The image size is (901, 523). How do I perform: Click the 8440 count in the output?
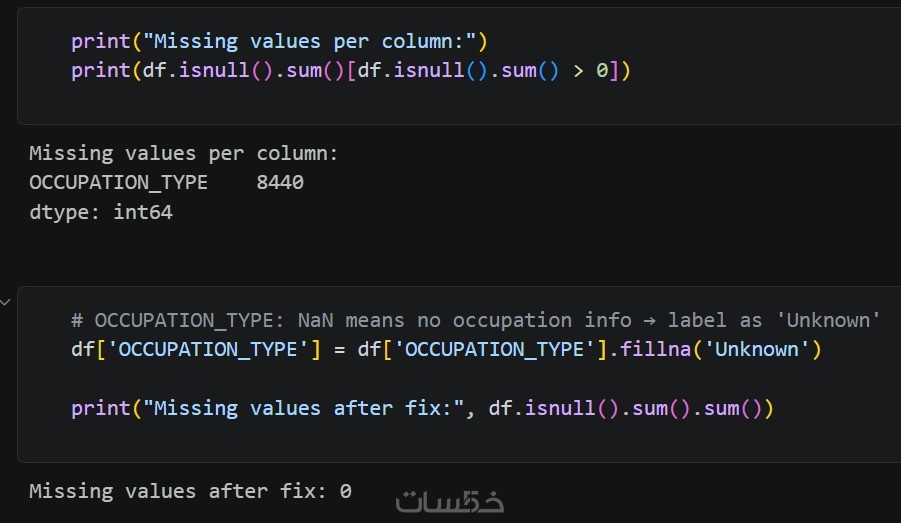point(280,183)
